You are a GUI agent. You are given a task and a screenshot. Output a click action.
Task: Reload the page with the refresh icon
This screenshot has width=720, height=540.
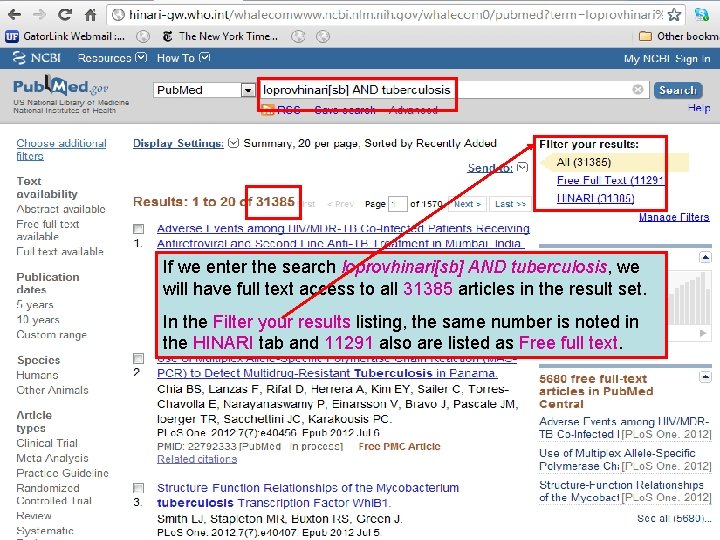[65, 15]
